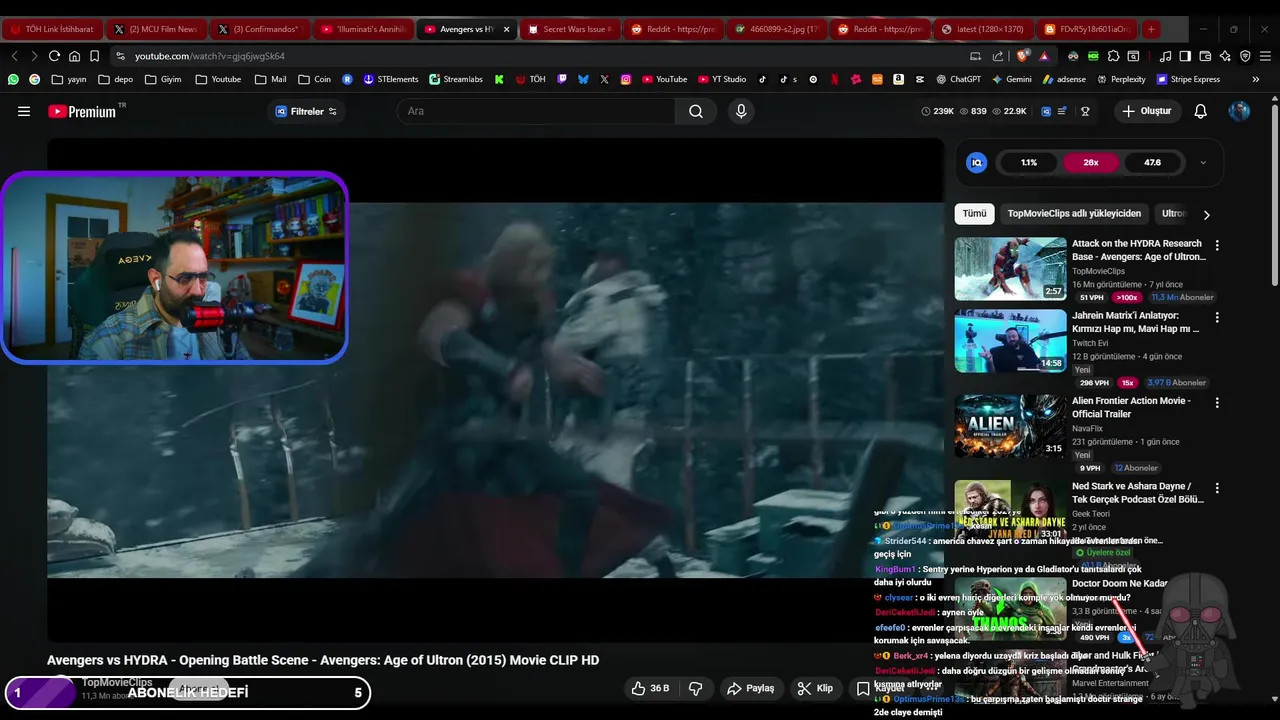
Task: Click into the Ara search field
Action: 537,111
